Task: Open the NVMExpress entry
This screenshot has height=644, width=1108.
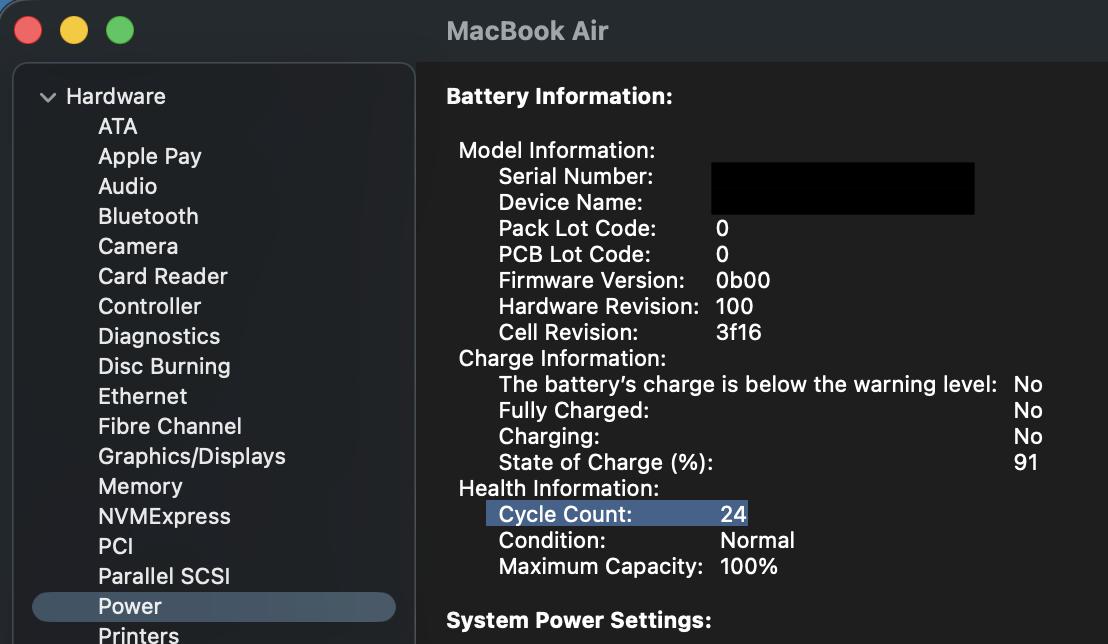Action: [164, 517]
